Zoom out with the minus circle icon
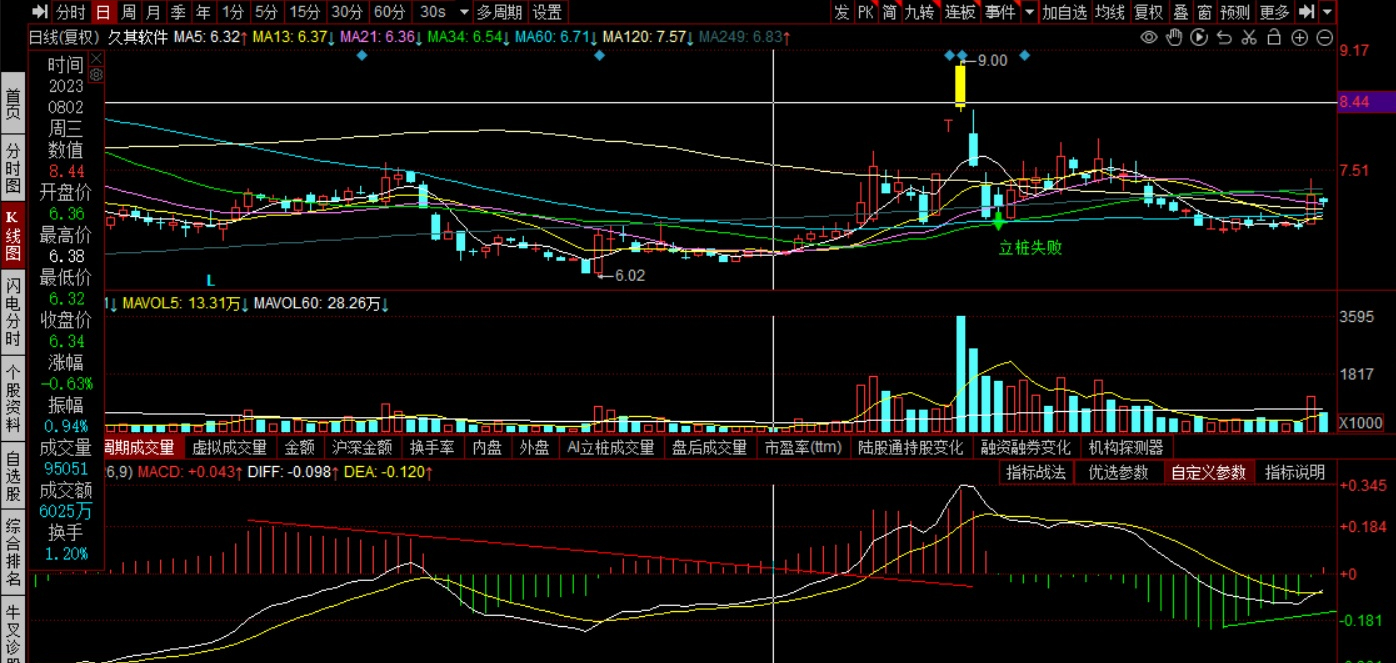The image size is (1396, 663). pyautogui.click(x=1324, y=37)
